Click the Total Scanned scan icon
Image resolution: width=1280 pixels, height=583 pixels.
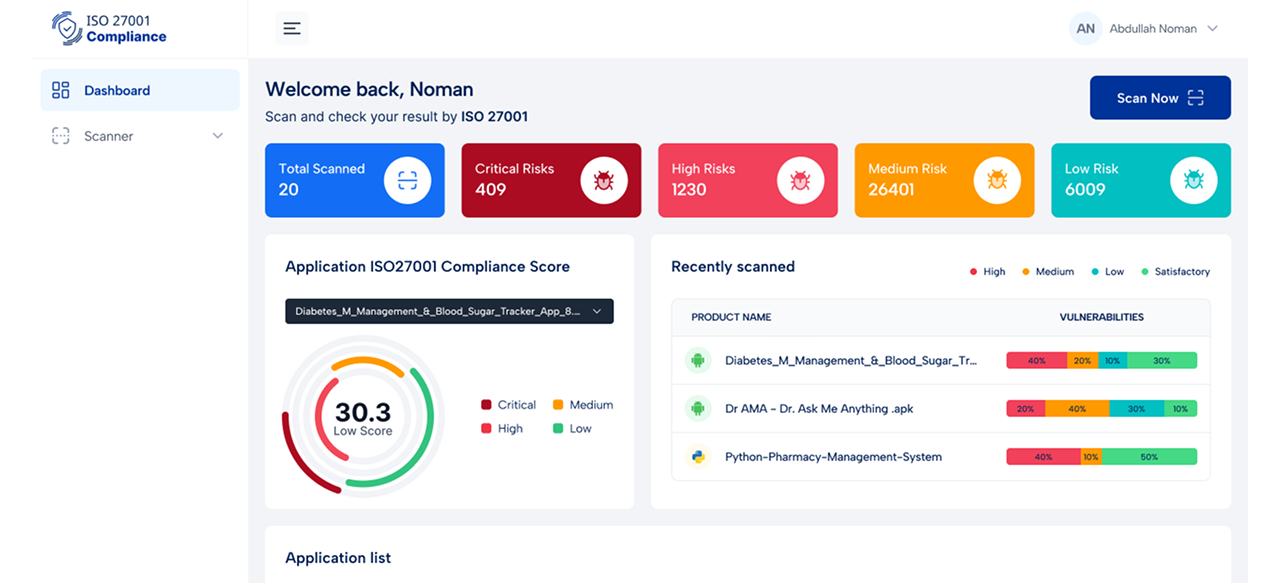407,180
